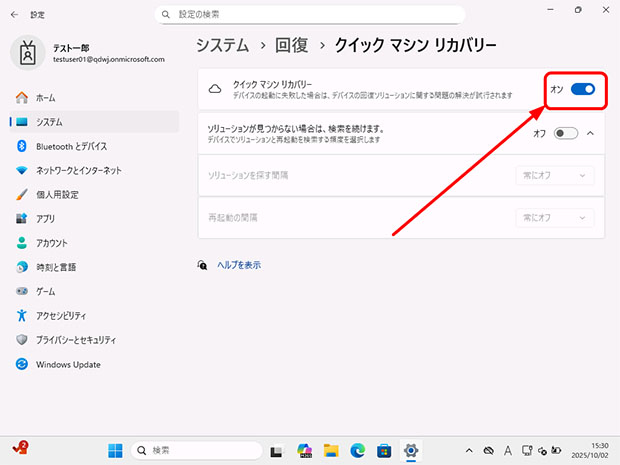This screenshot has height=465, width=620.
Task: Select アクセシビリティ in the sidebar
Action: (x=94, y=315)
